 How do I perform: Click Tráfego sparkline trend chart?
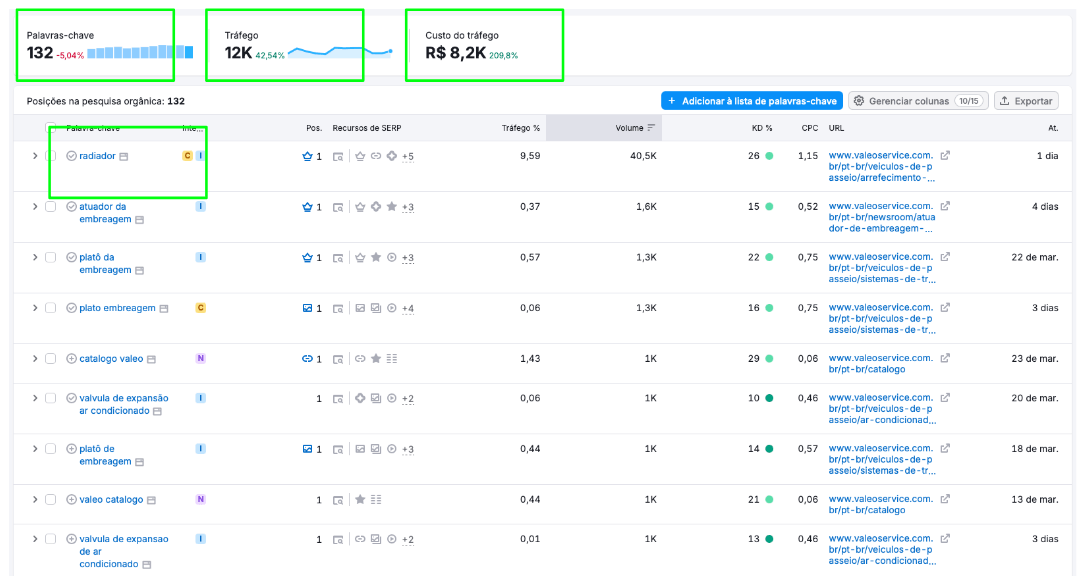coord(340,53)
